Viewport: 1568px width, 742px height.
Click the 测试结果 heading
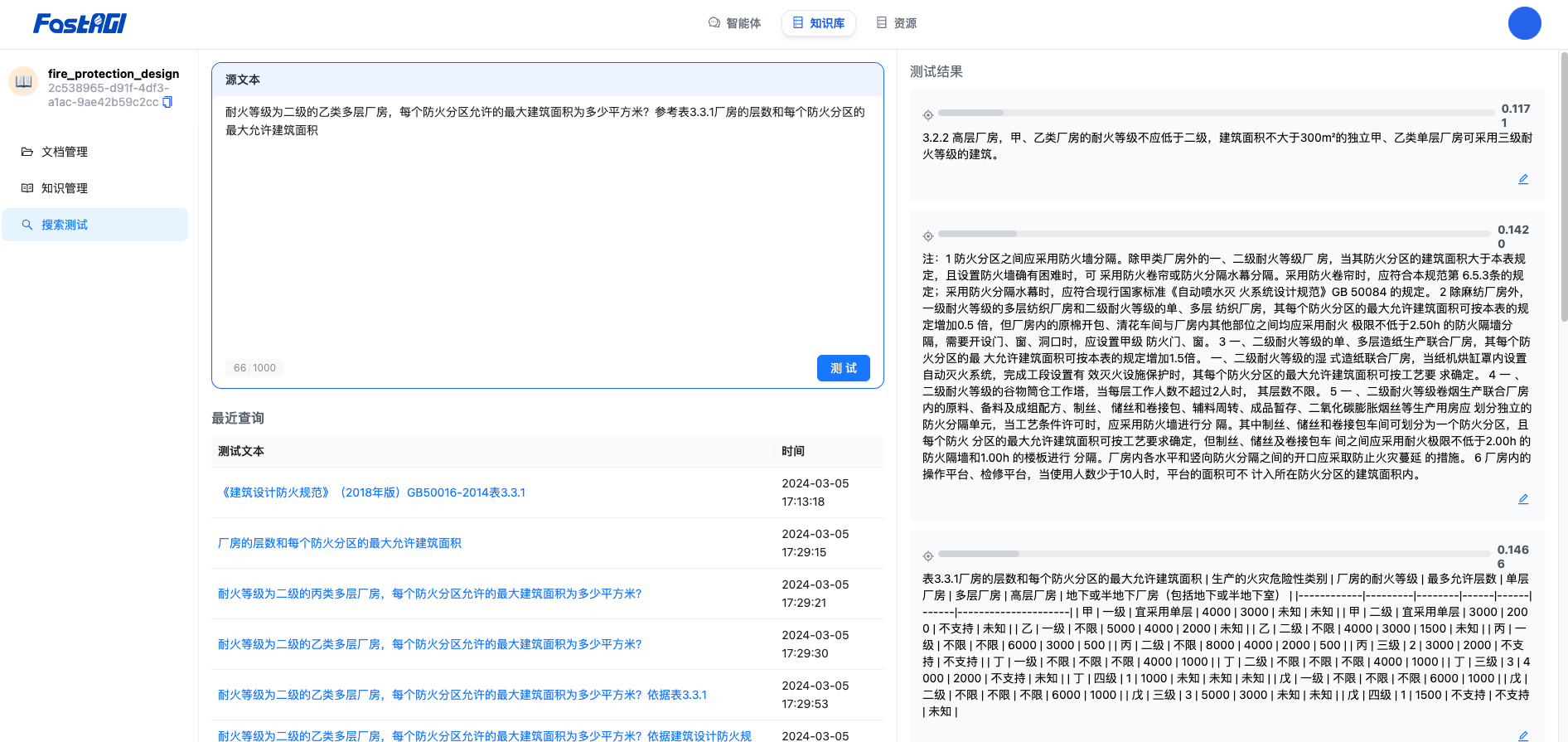tap(936, 71)
